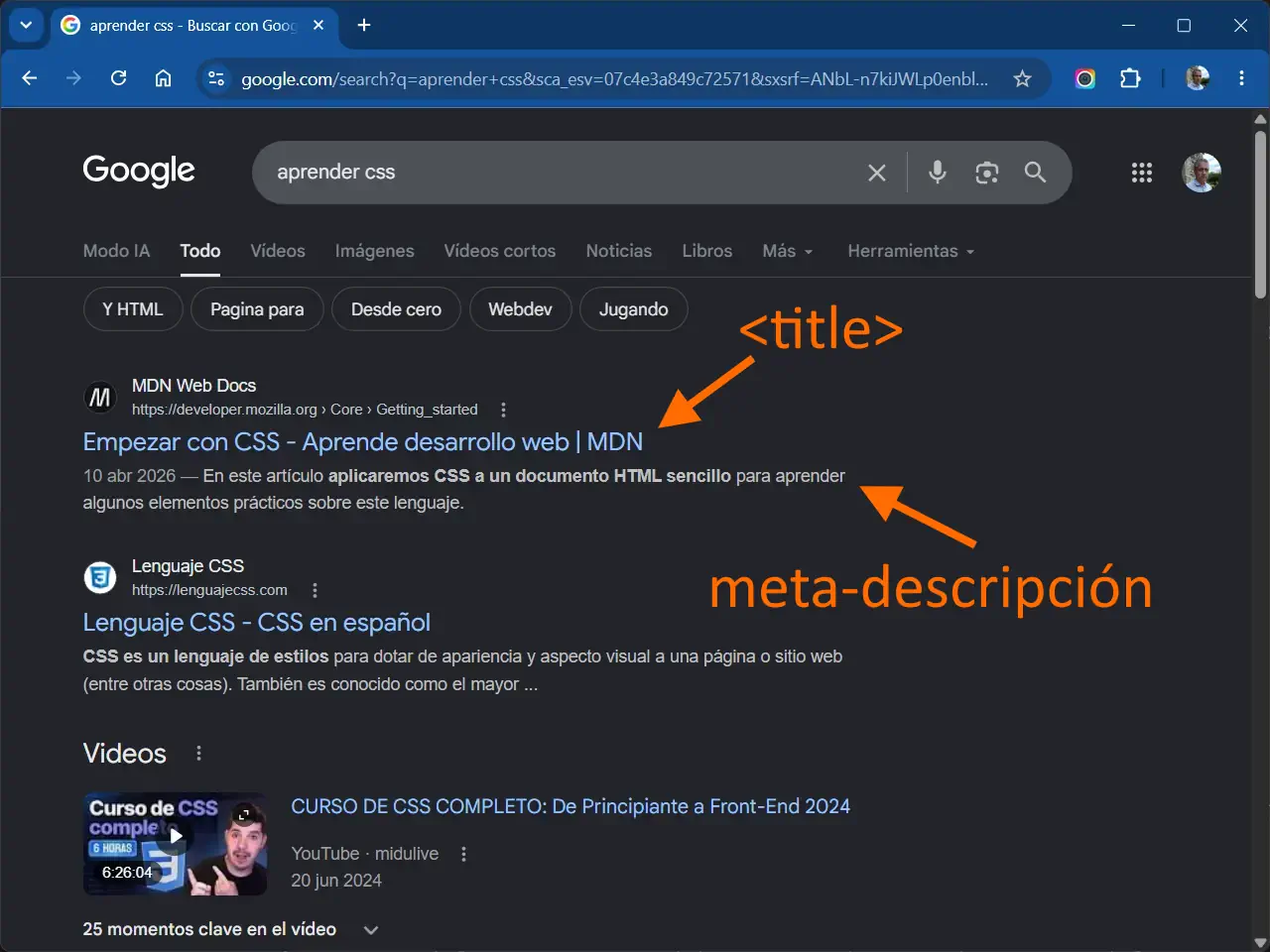Apply the 'Webdev' filter chip
The height and width of the screenshot is (952, 1270).
coord(520,309)
